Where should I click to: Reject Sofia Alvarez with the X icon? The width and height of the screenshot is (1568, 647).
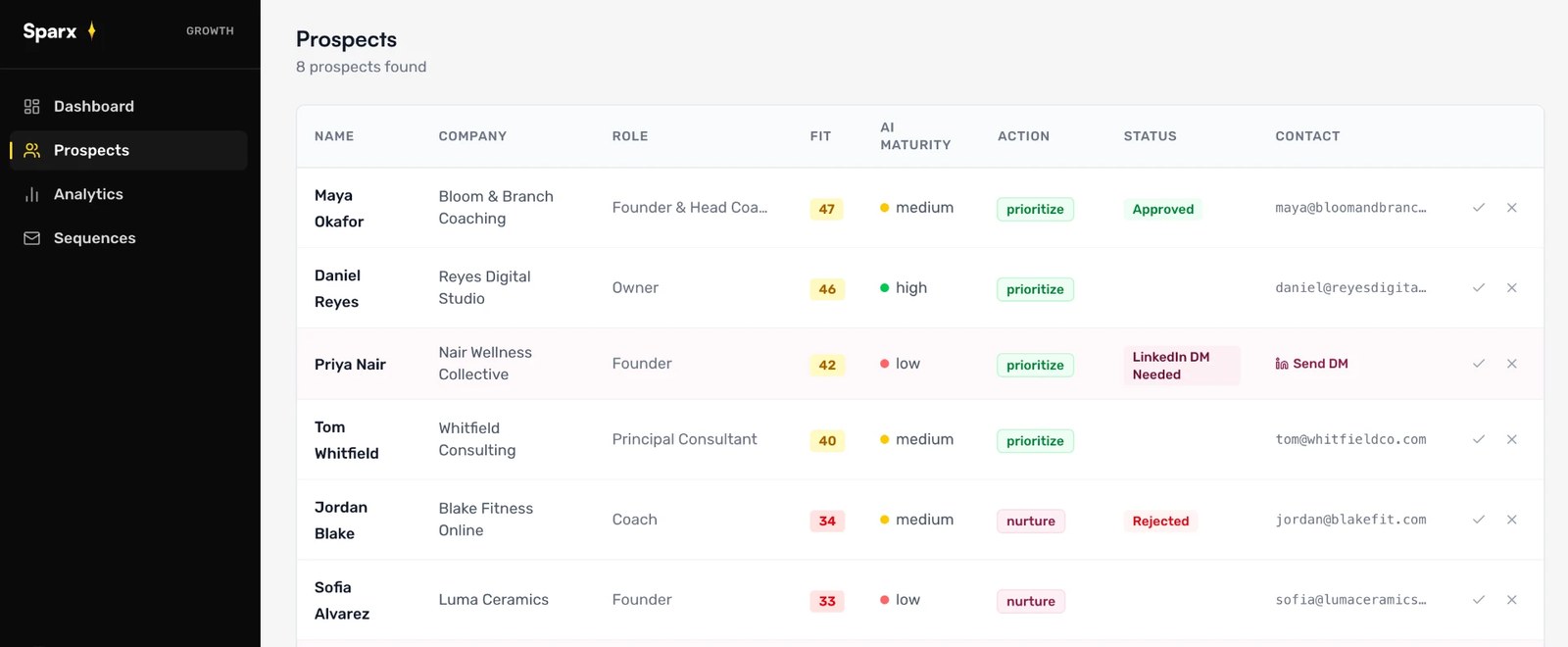pyautogui.click(x=1512, y=600)
